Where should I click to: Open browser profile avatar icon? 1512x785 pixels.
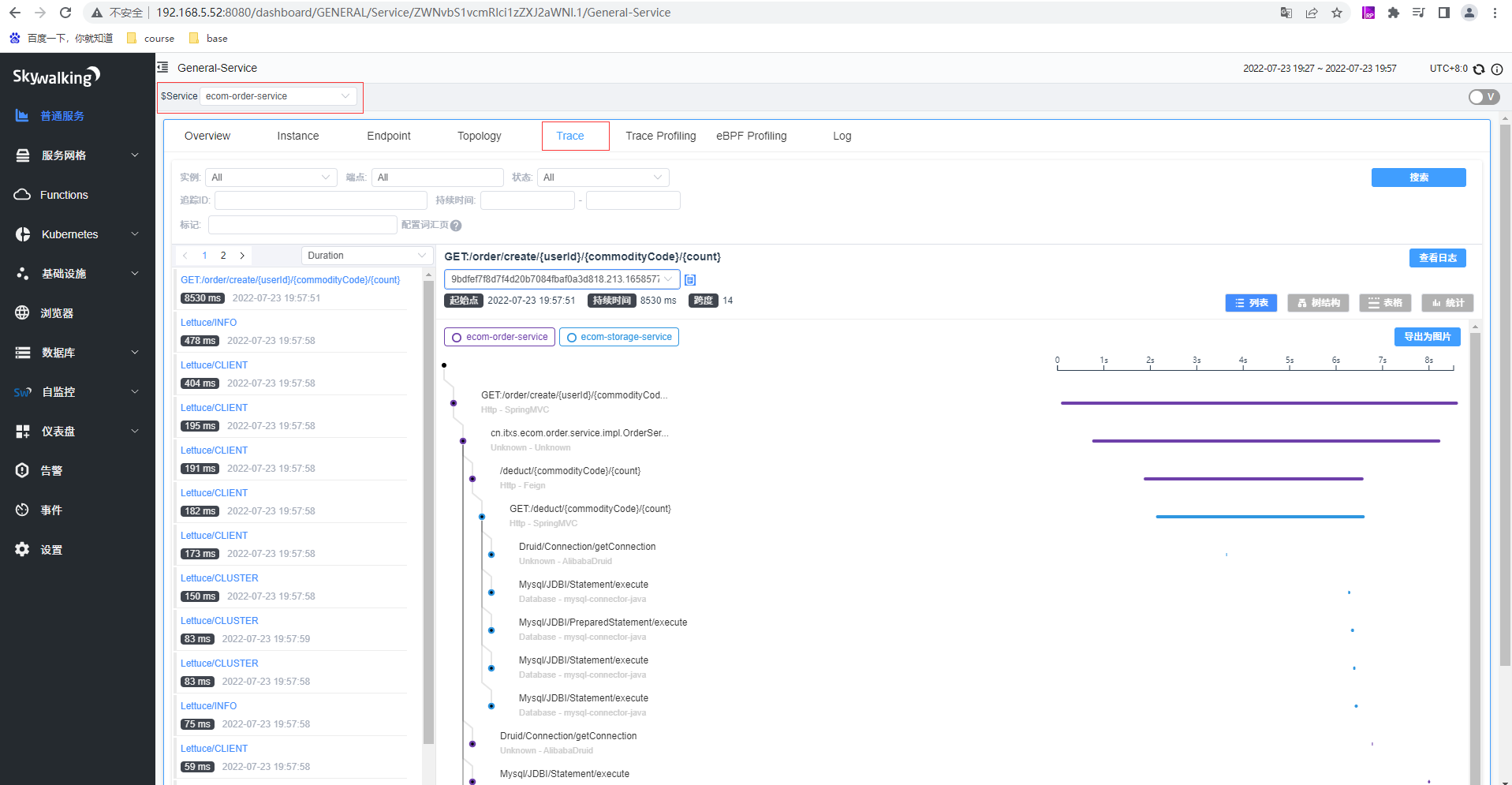pyautogui.click(x=1469, y=13)
